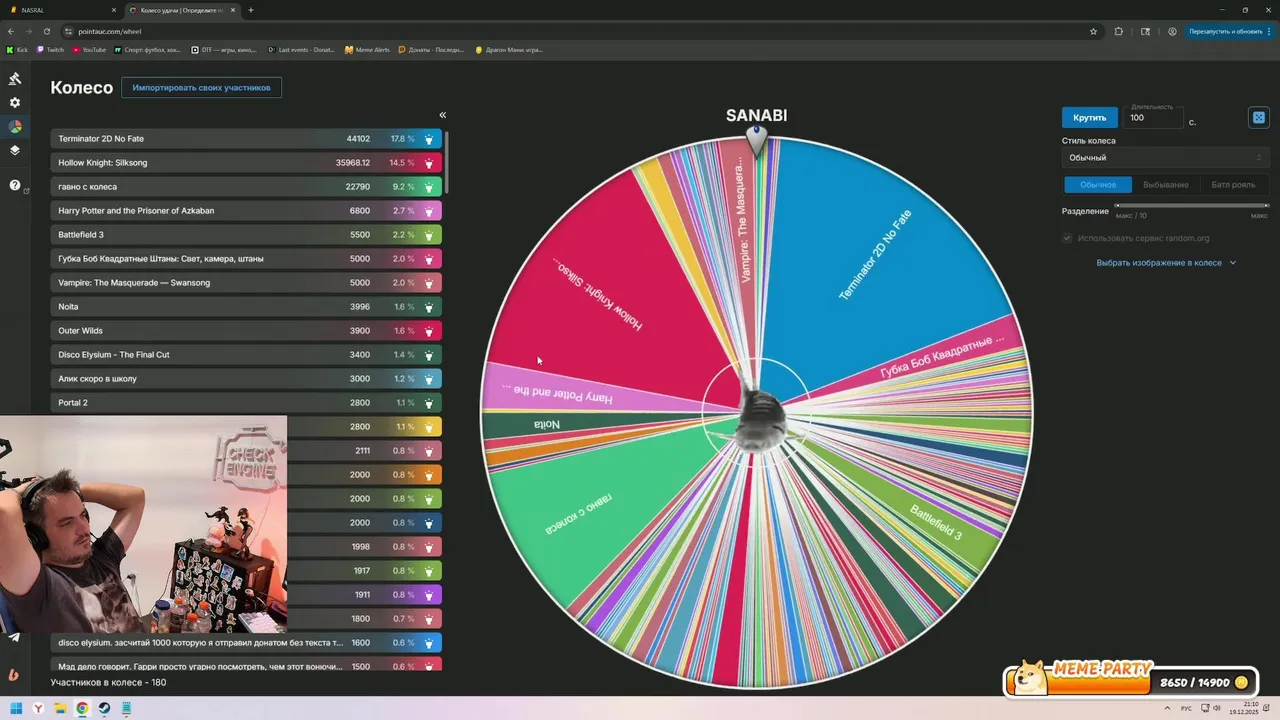Image resolution: width=1280 pixels, height=720 pixels.
Task: Open the layers stack icon in sidebar
Action: [x=15, y=151]
